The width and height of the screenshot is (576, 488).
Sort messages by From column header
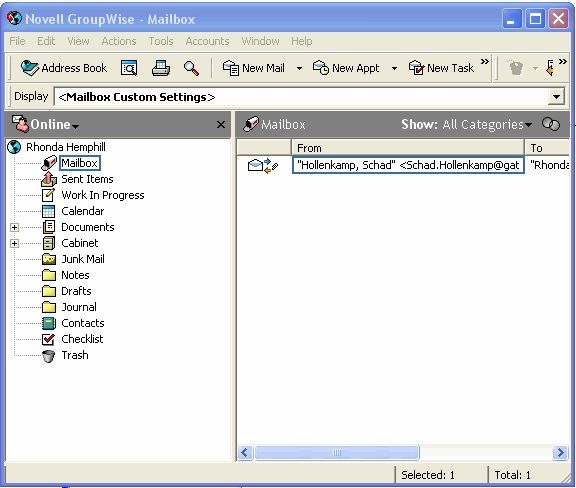pos(408,148)
